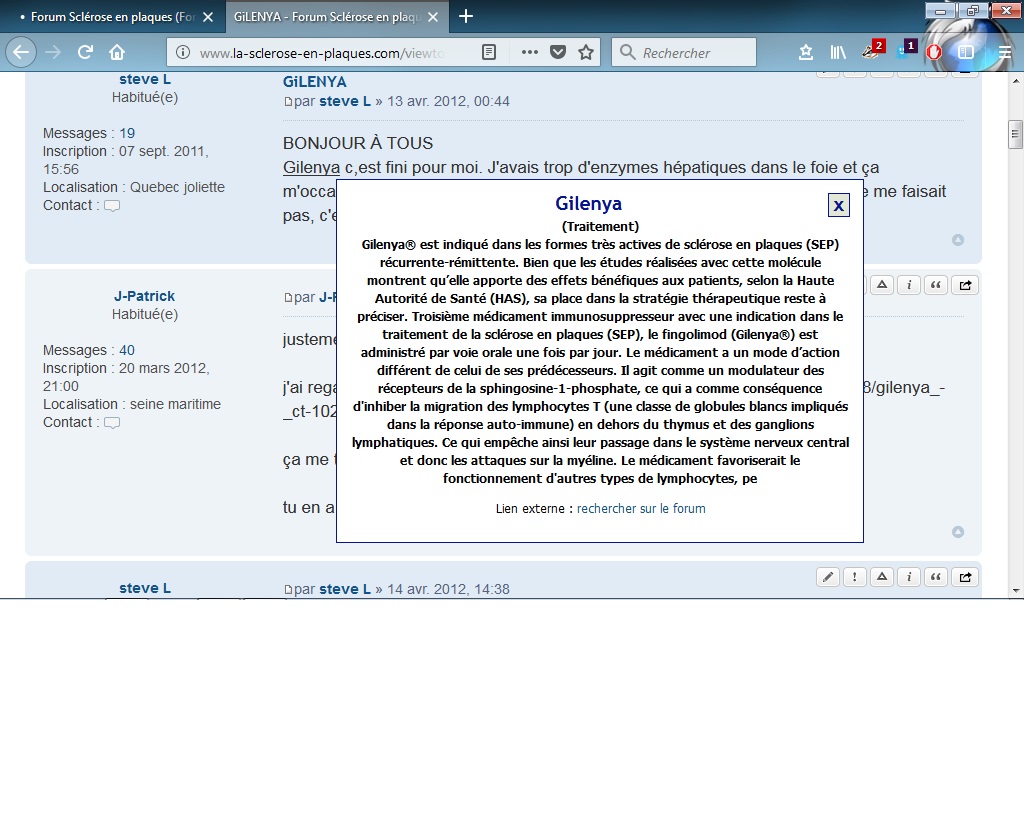Click the page scrollbar thumb
Image resolution: width=1024 pixels, height=816 pixels.
(x=1015, y=135)
